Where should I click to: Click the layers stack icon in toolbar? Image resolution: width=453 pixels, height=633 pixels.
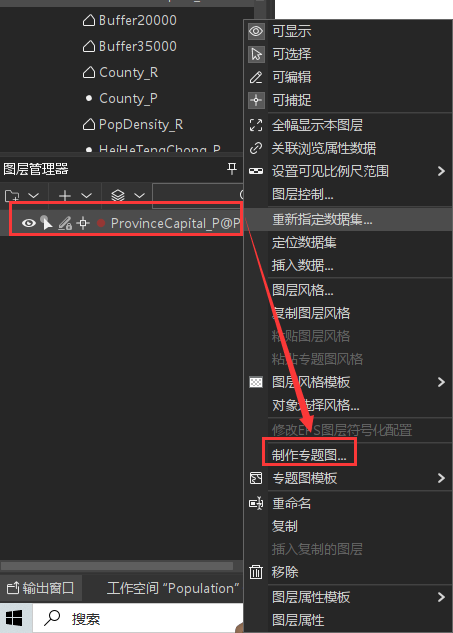point(117,196)
